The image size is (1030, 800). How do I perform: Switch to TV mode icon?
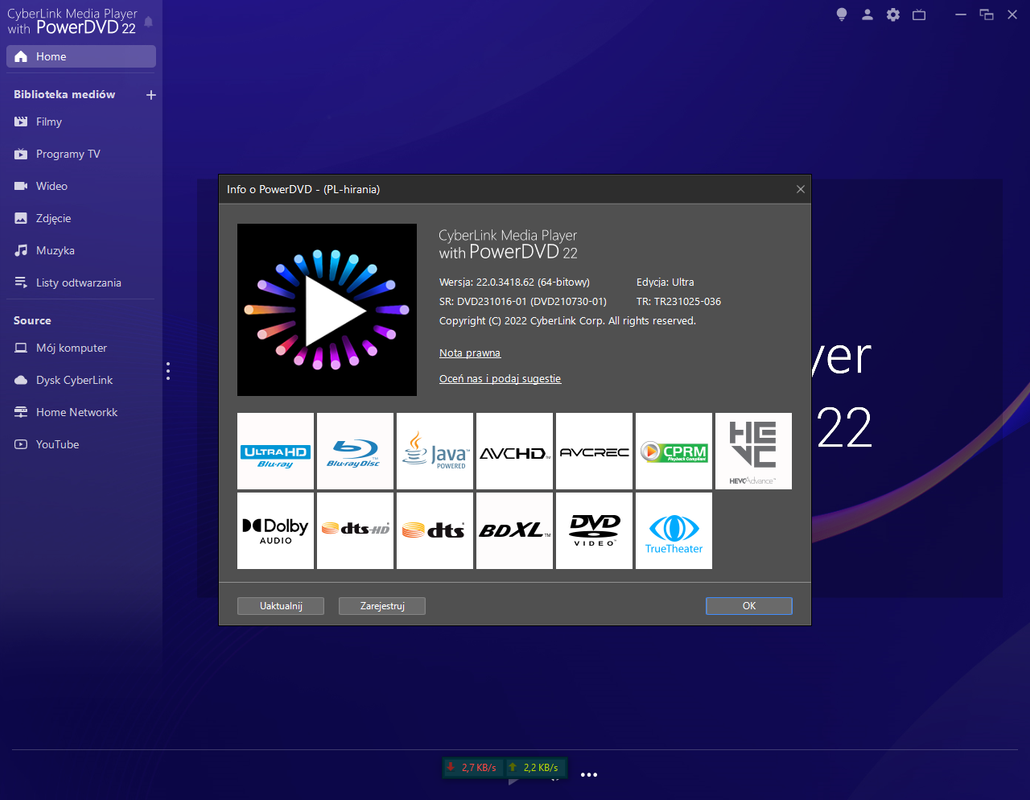point(919,14)
